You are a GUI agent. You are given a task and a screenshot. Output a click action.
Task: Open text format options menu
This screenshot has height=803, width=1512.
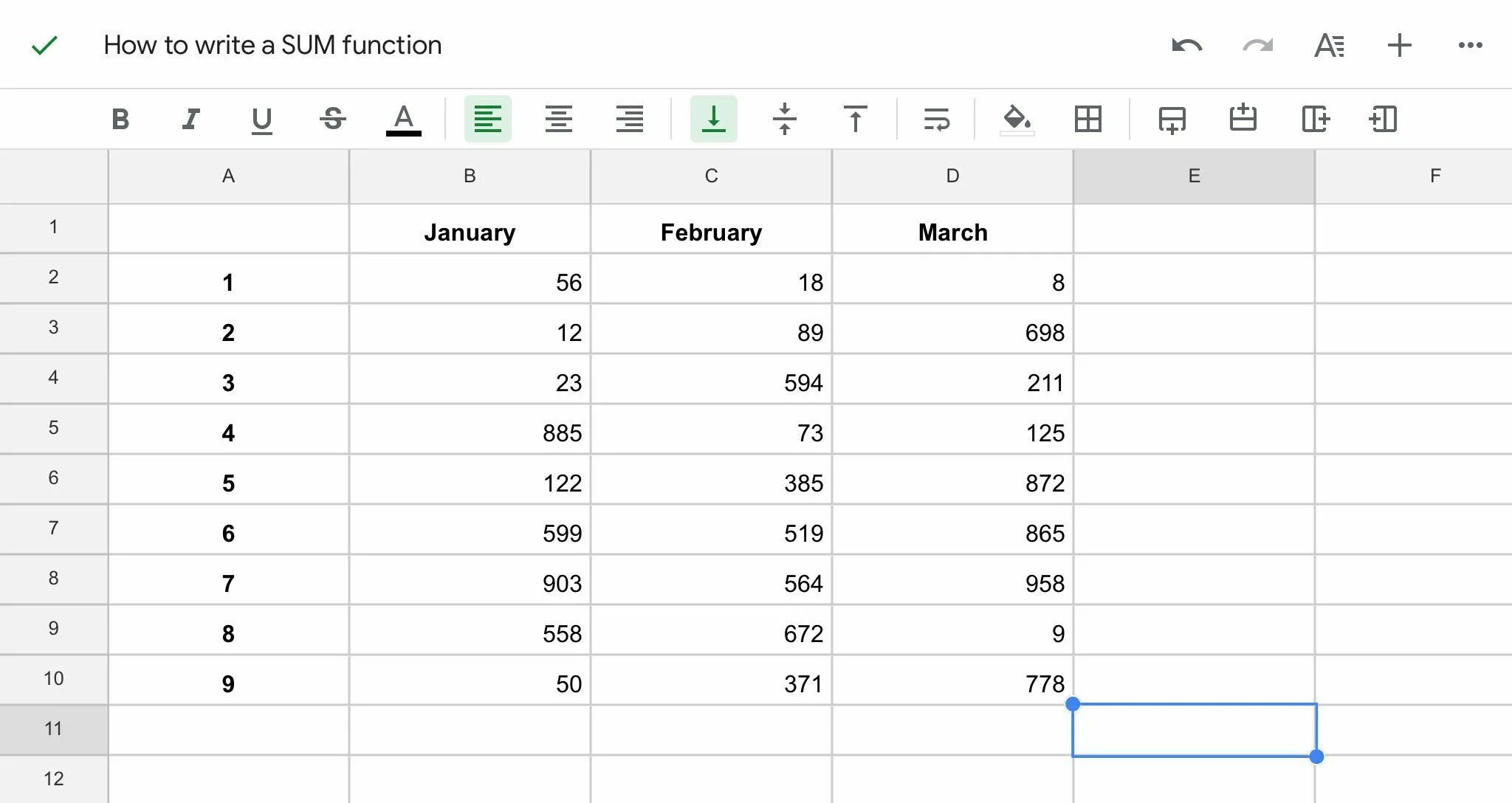[x=1329, y=46]
